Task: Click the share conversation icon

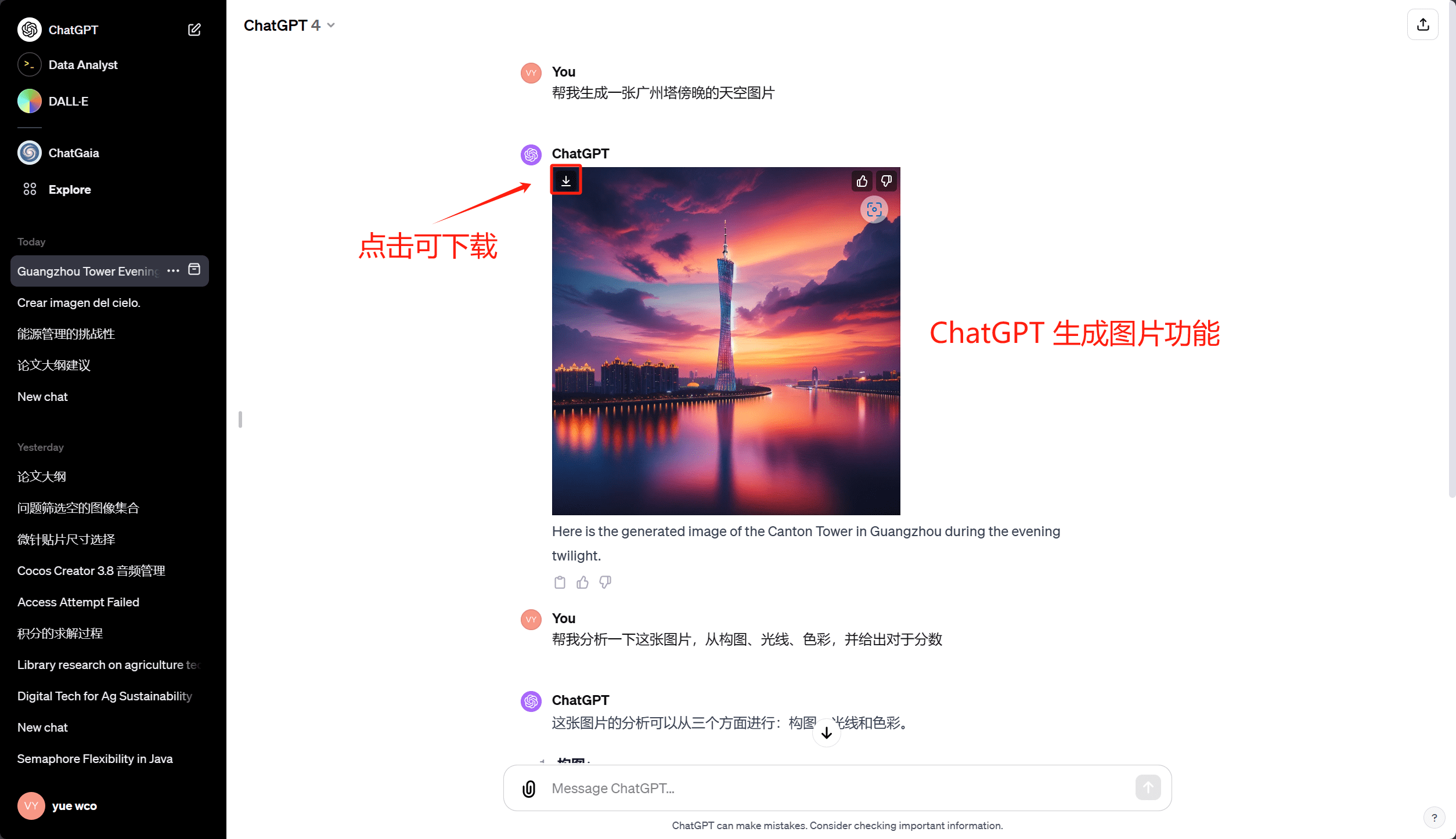Action: pyautogui.click(x=1423, y=25)
